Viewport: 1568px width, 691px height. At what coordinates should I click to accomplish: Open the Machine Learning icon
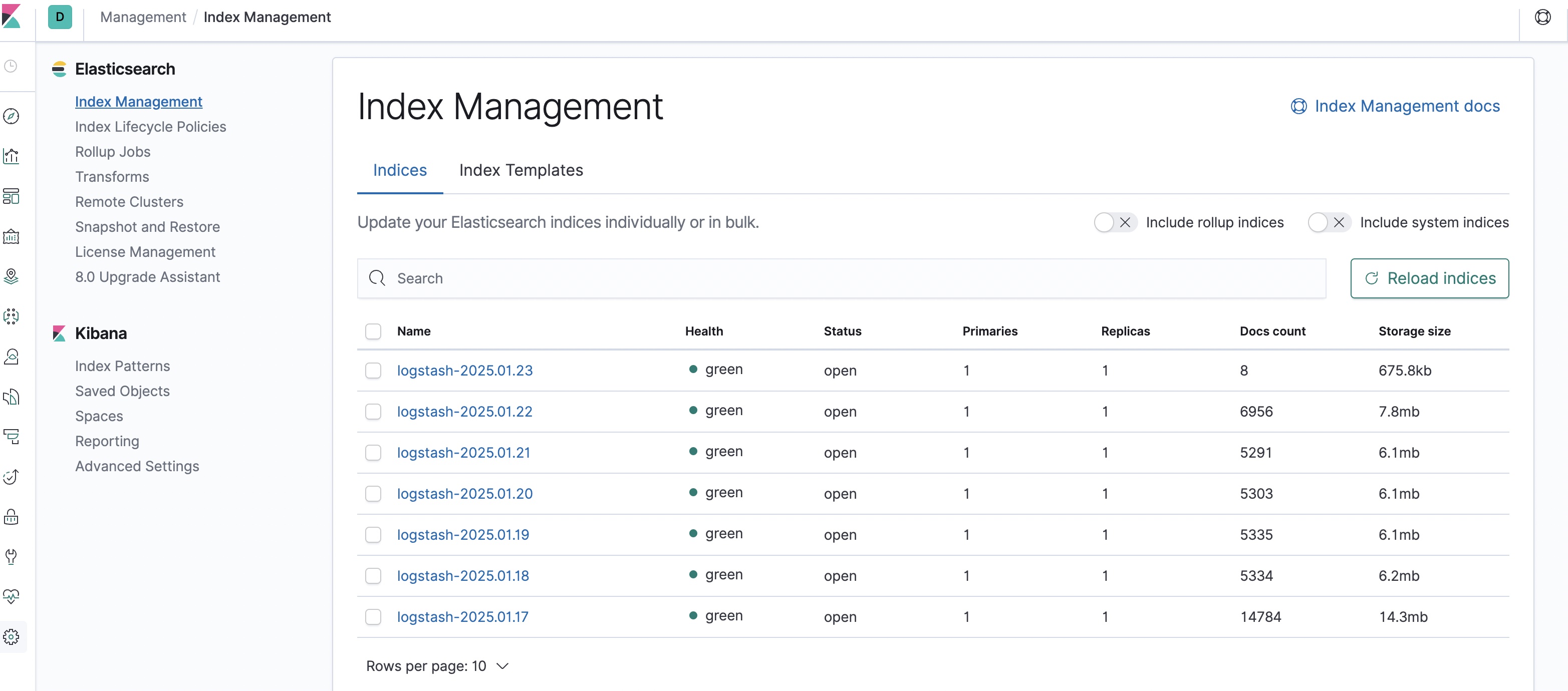[11, 316]
